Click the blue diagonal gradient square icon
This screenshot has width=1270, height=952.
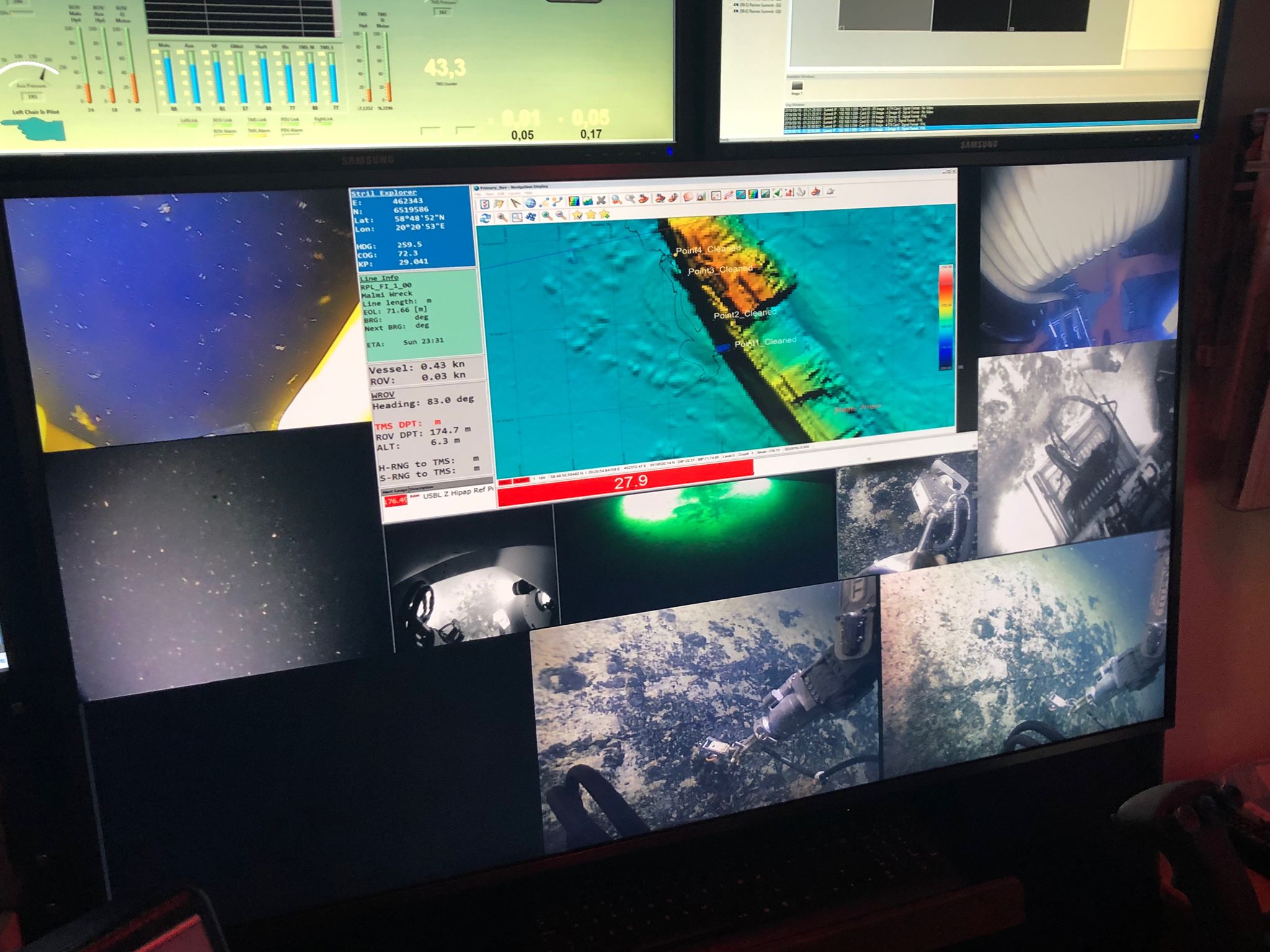(x=740, y=195)
